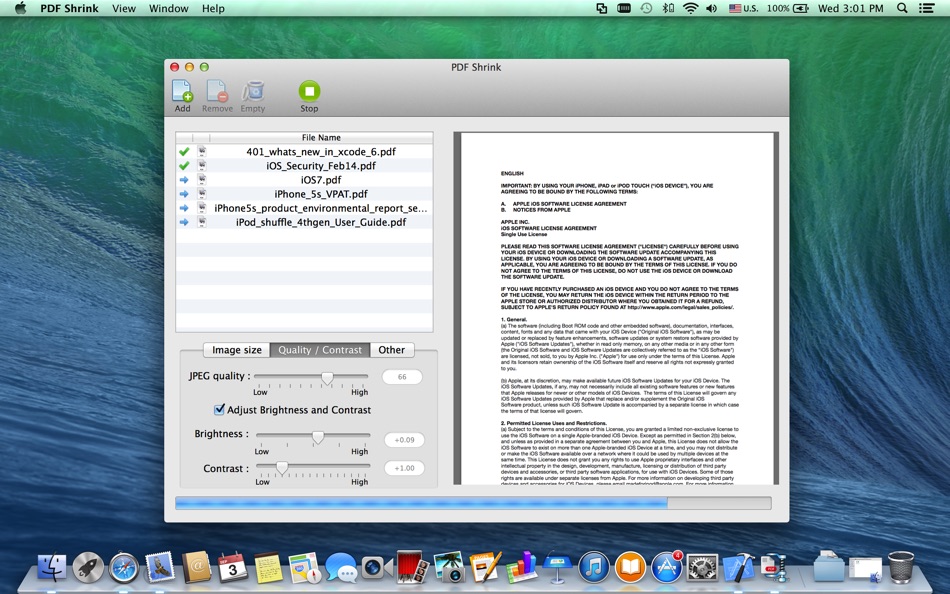Open Calendar icon in the Dock
Viewport: 950px width, 594px height.
click(233, 567)
